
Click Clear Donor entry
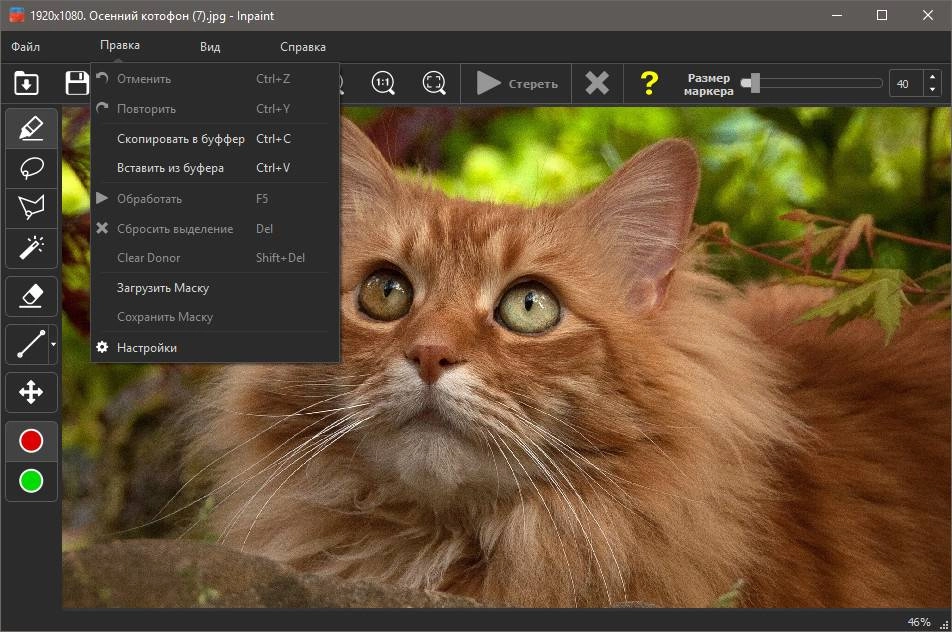coord(215,258)
